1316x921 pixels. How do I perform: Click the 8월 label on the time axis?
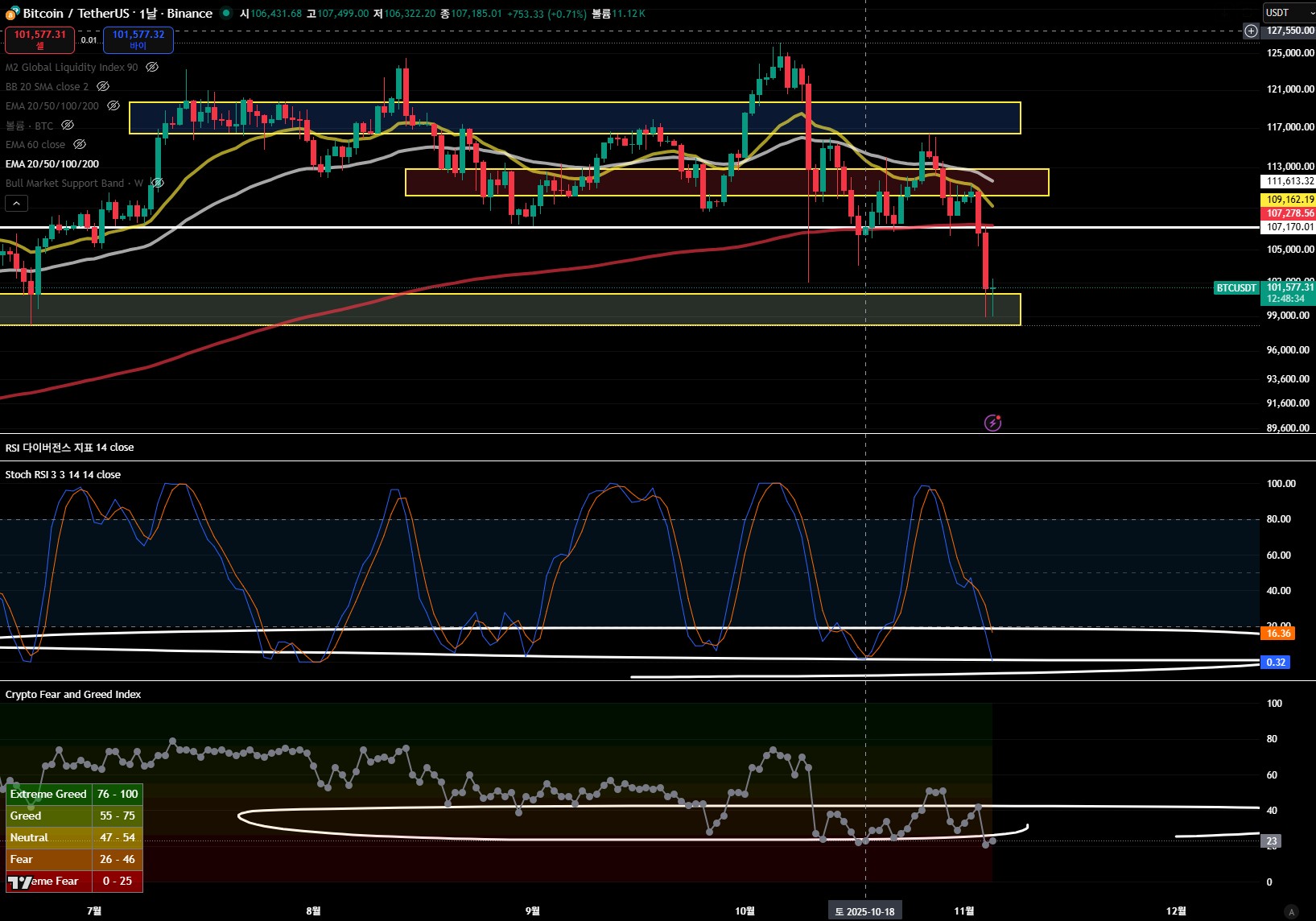(x=313, y=911)
